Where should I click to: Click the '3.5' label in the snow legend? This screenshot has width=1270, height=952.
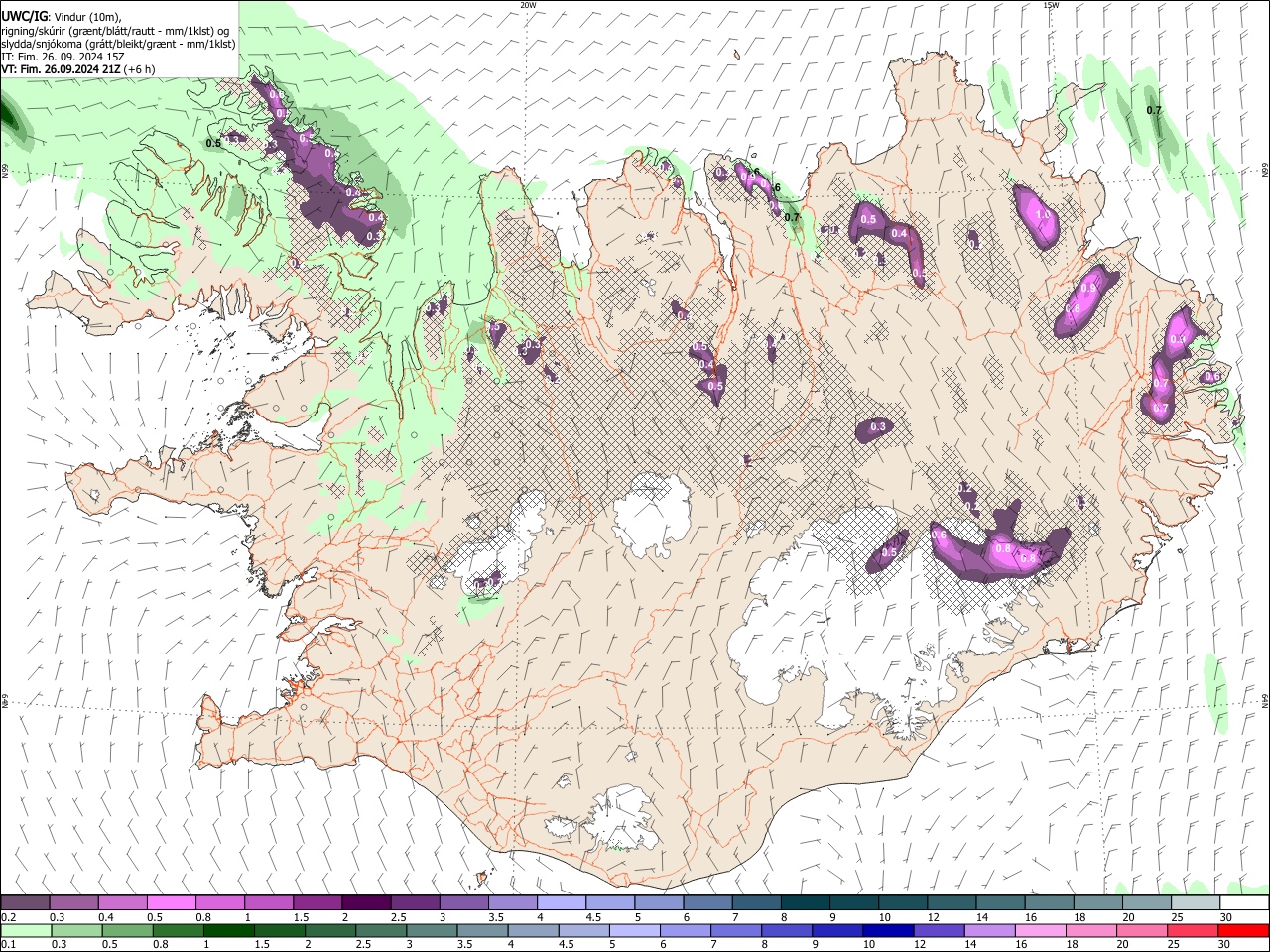coord(496,917)
